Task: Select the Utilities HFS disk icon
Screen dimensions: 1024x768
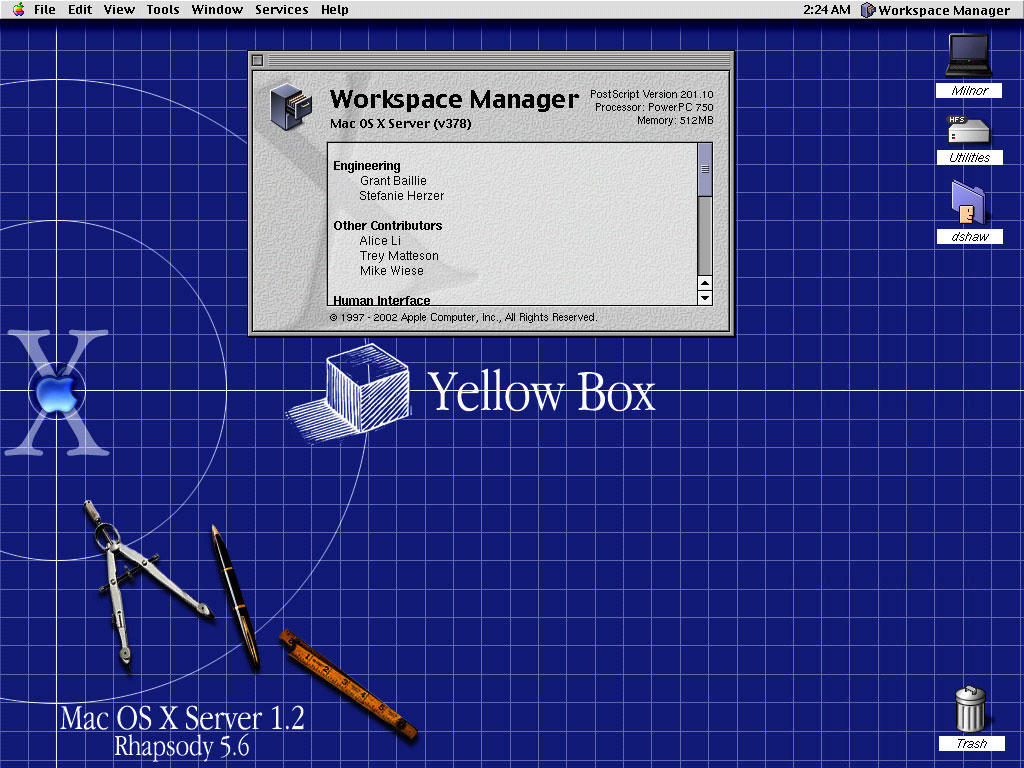Action: pyautogui.click(x=969, y=129)
